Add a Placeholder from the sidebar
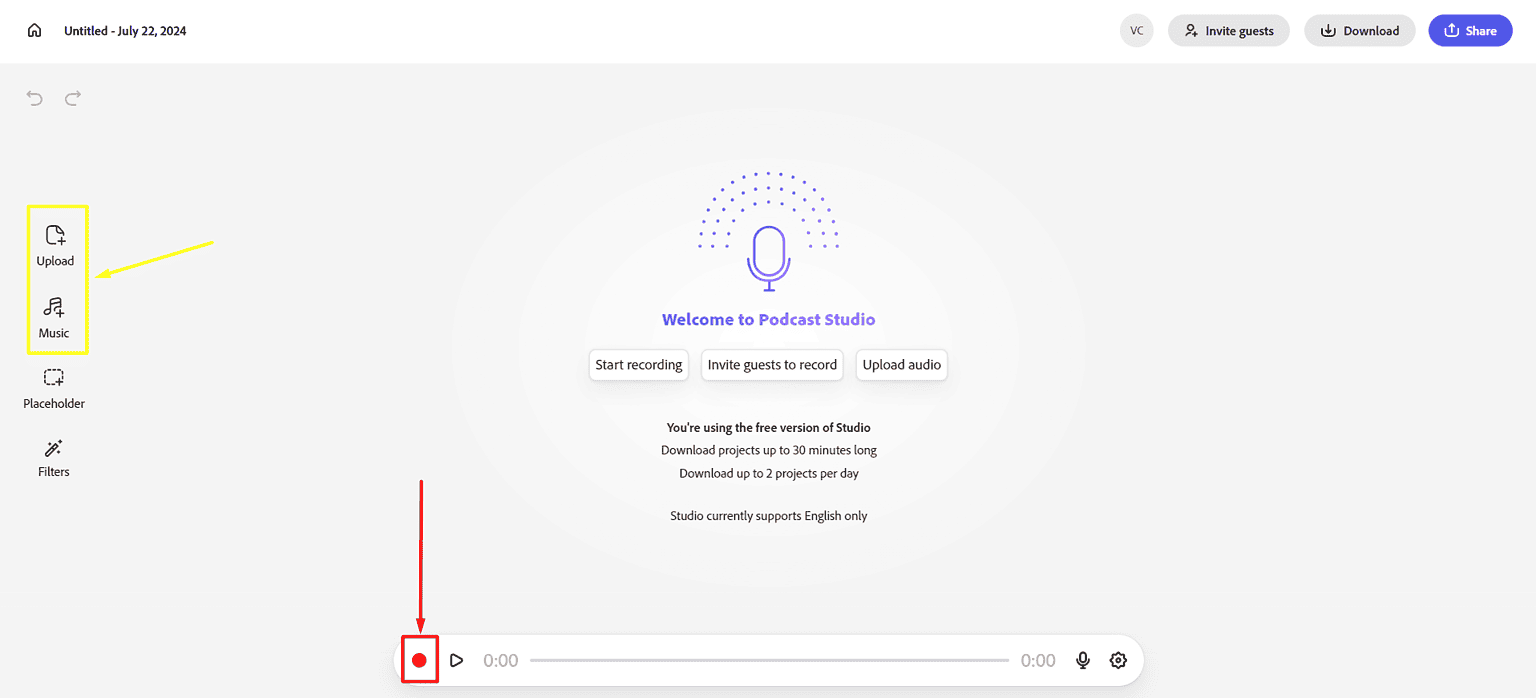The image size is (1536, 698). (54, 389)
